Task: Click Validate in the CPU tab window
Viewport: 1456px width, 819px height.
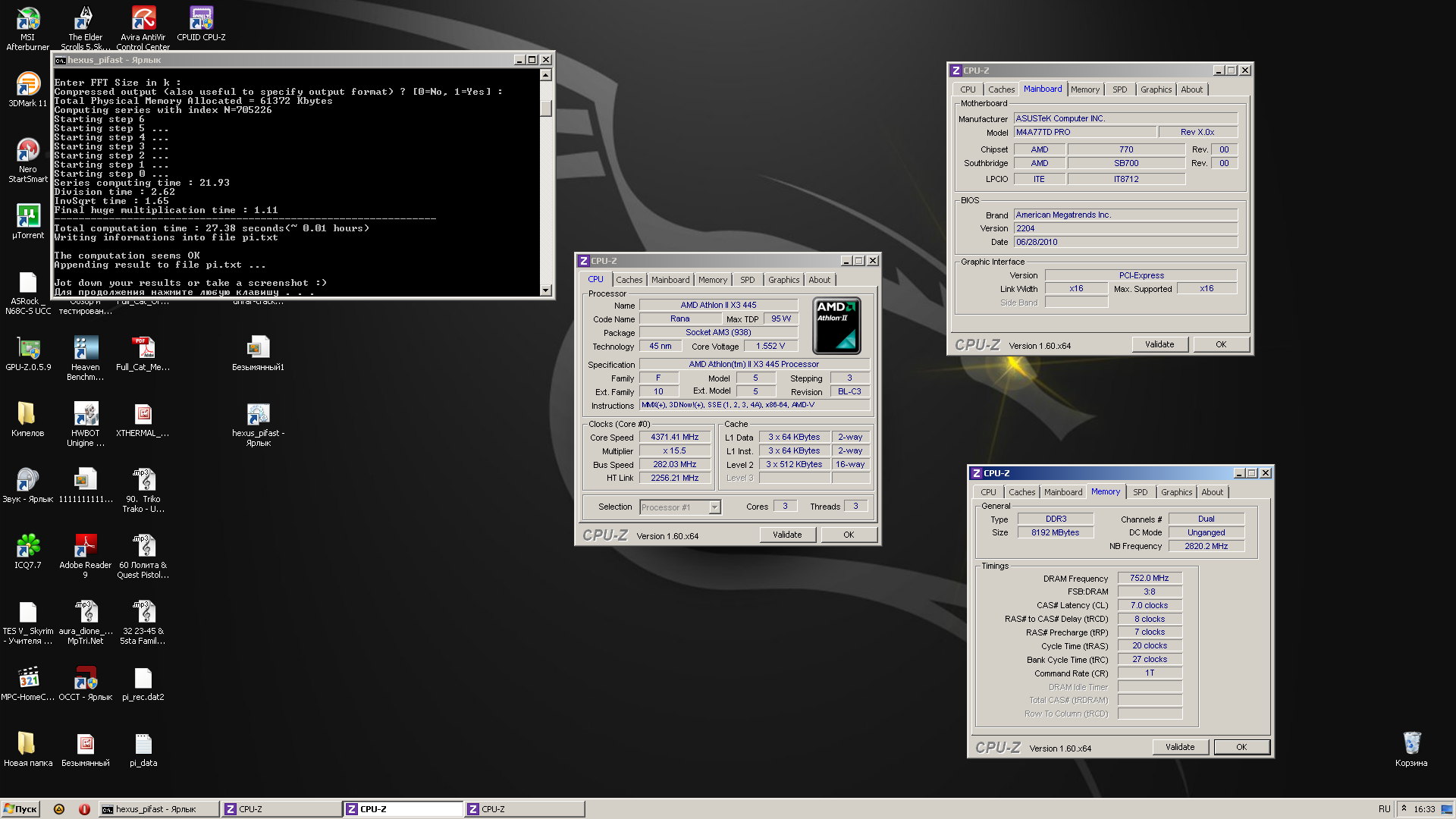Action: point(787,535)
